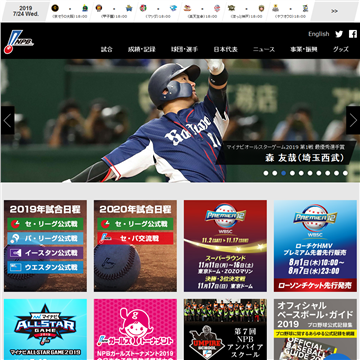This screenshot has width=360, height=360.
Task: Expand the scoreboard with >> arrow
Action: pyautogui.click(x=334, y=11)
